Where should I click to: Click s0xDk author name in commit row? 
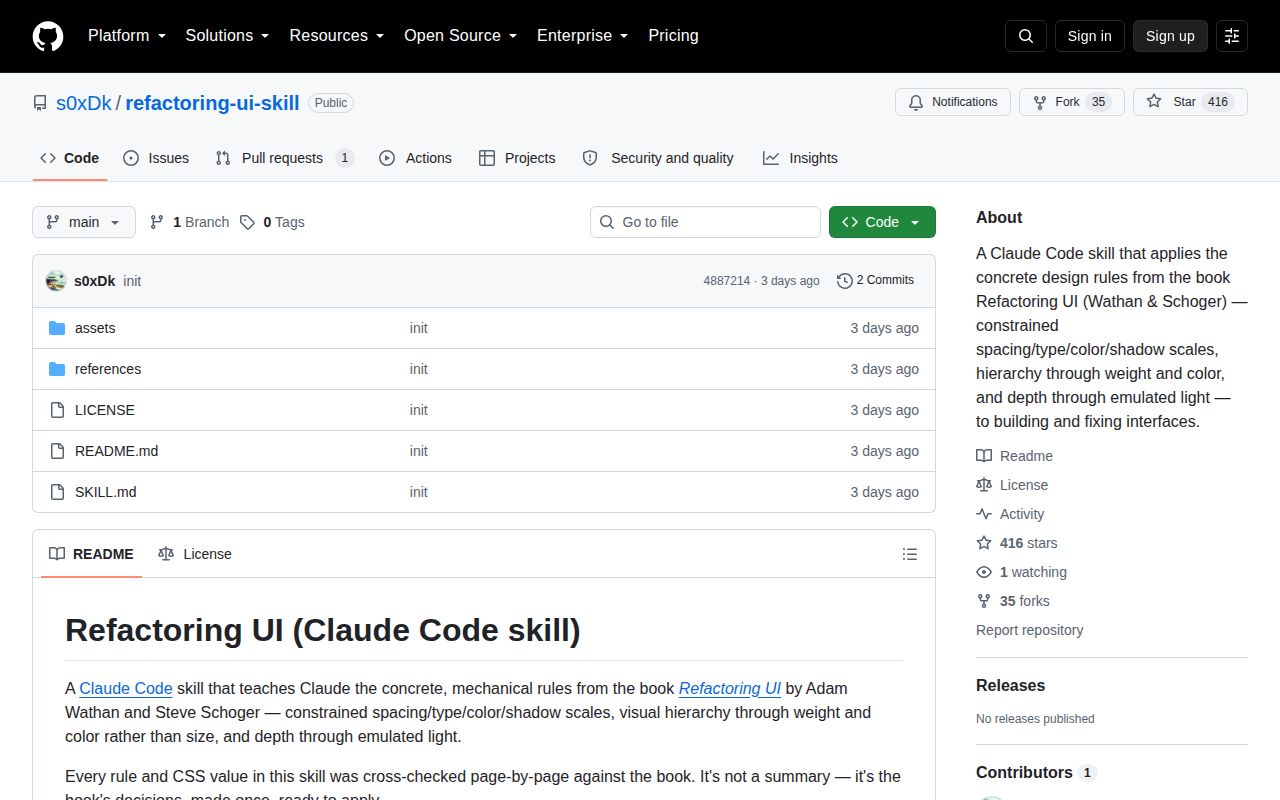(94, 281)
